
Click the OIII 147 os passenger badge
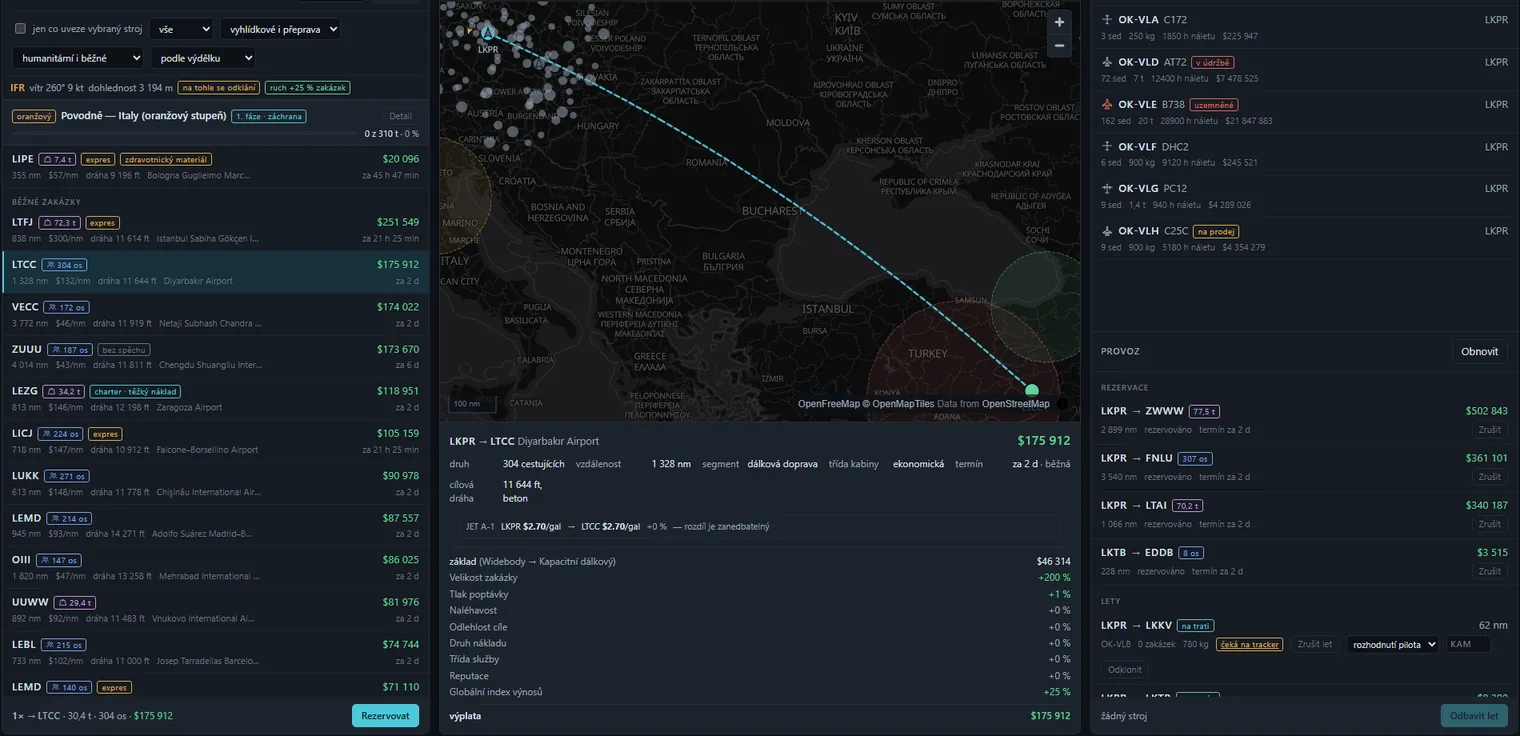(x=59, y=561)
